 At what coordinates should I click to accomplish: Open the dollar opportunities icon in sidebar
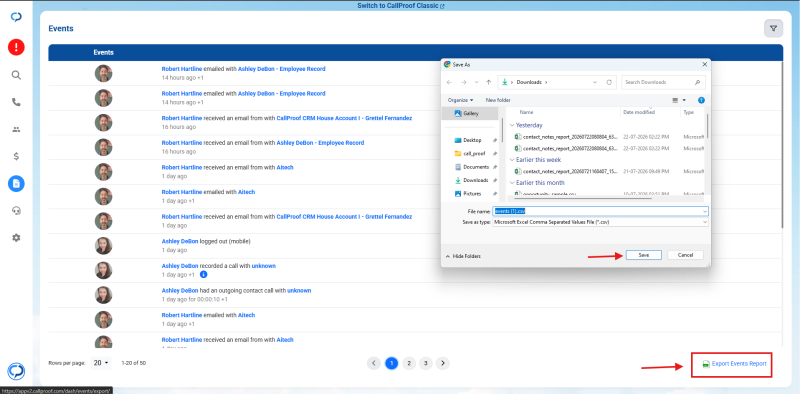click(x=16, y=157)
